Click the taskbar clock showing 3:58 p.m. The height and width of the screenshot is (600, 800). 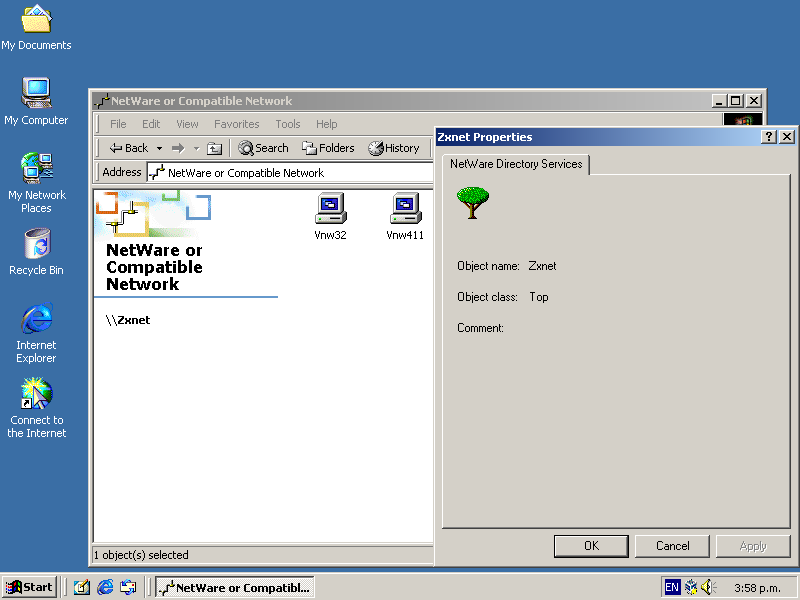click(757, 588)
